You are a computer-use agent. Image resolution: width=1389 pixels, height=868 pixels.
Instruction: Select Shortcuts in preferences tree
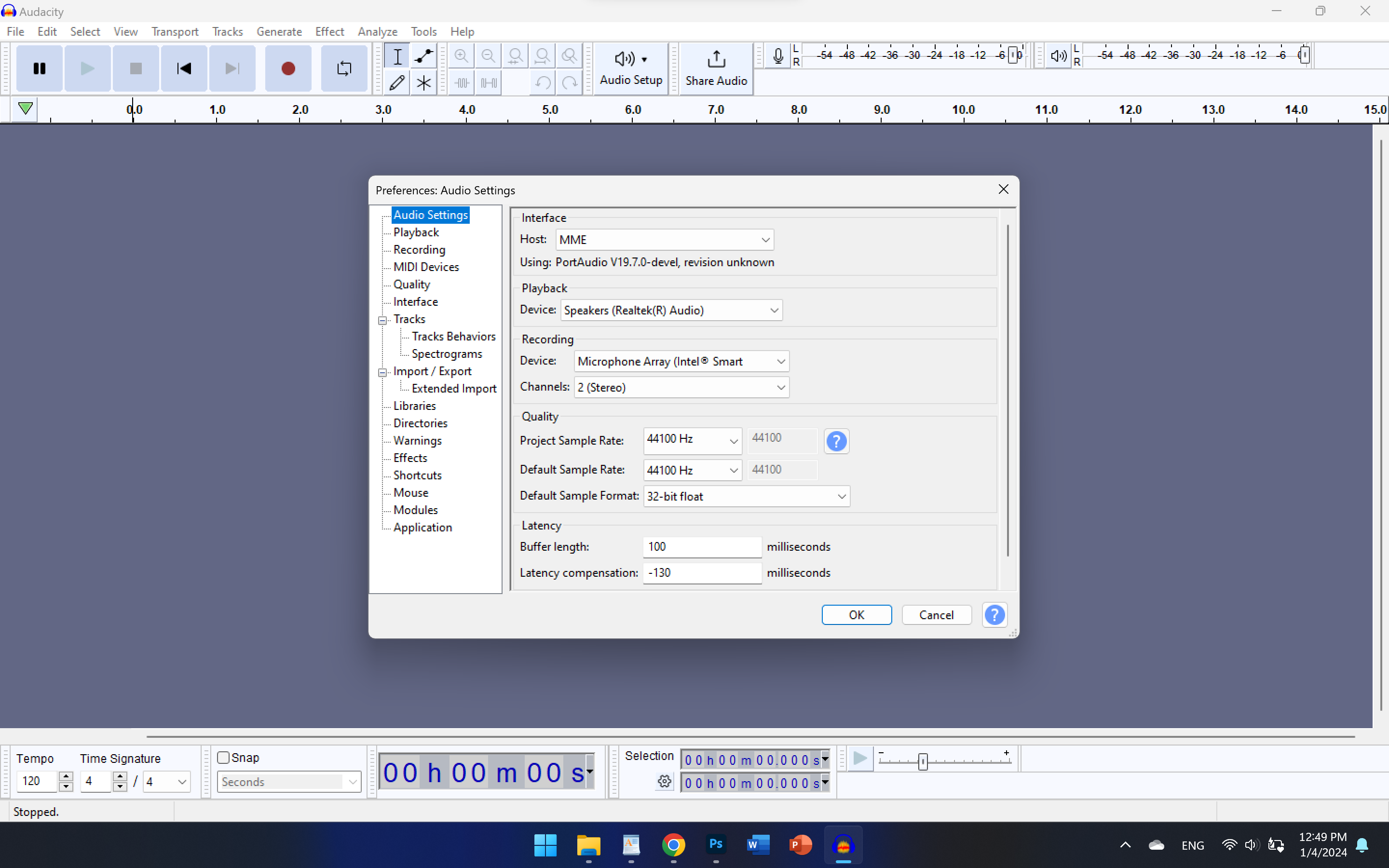point(417,475)
